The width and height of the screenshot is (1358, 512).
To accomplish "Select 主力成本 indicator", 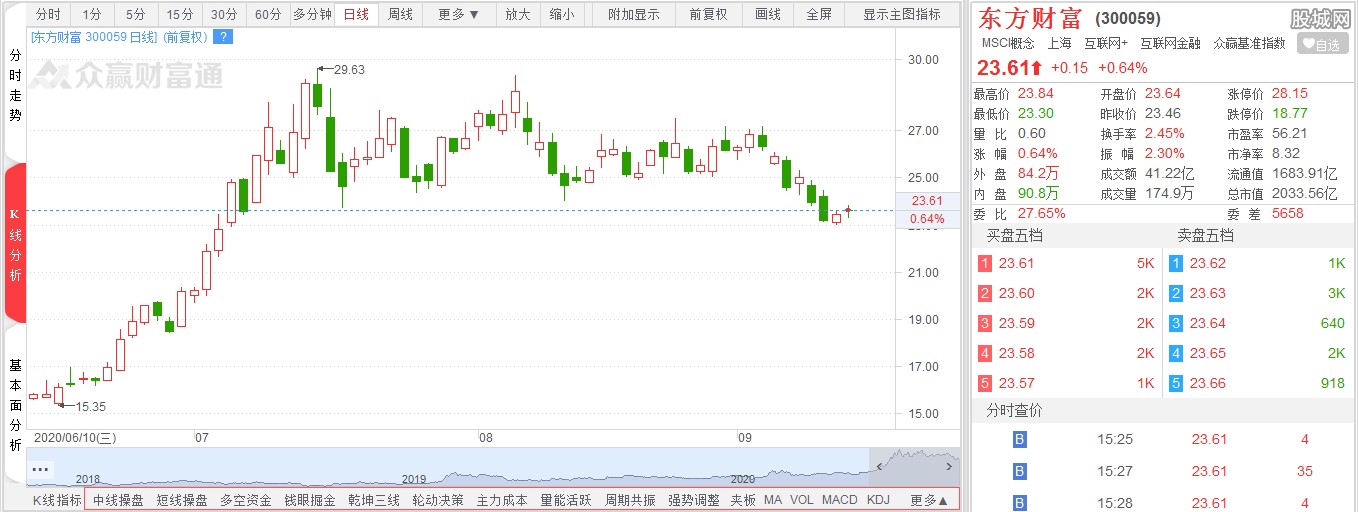I will (x=502, y=500).
